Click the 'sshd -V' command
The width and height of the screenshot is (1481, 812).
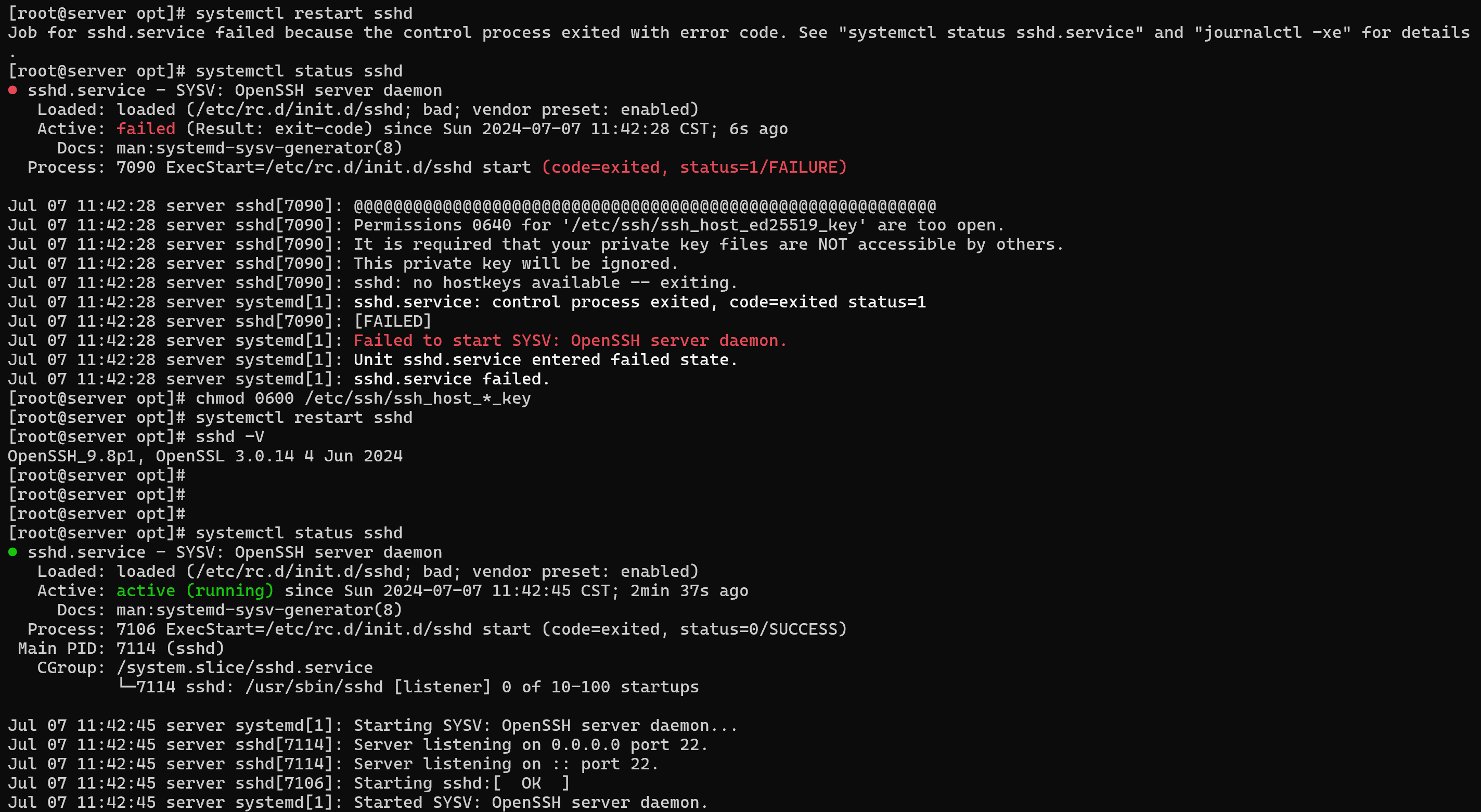point(229,436)
